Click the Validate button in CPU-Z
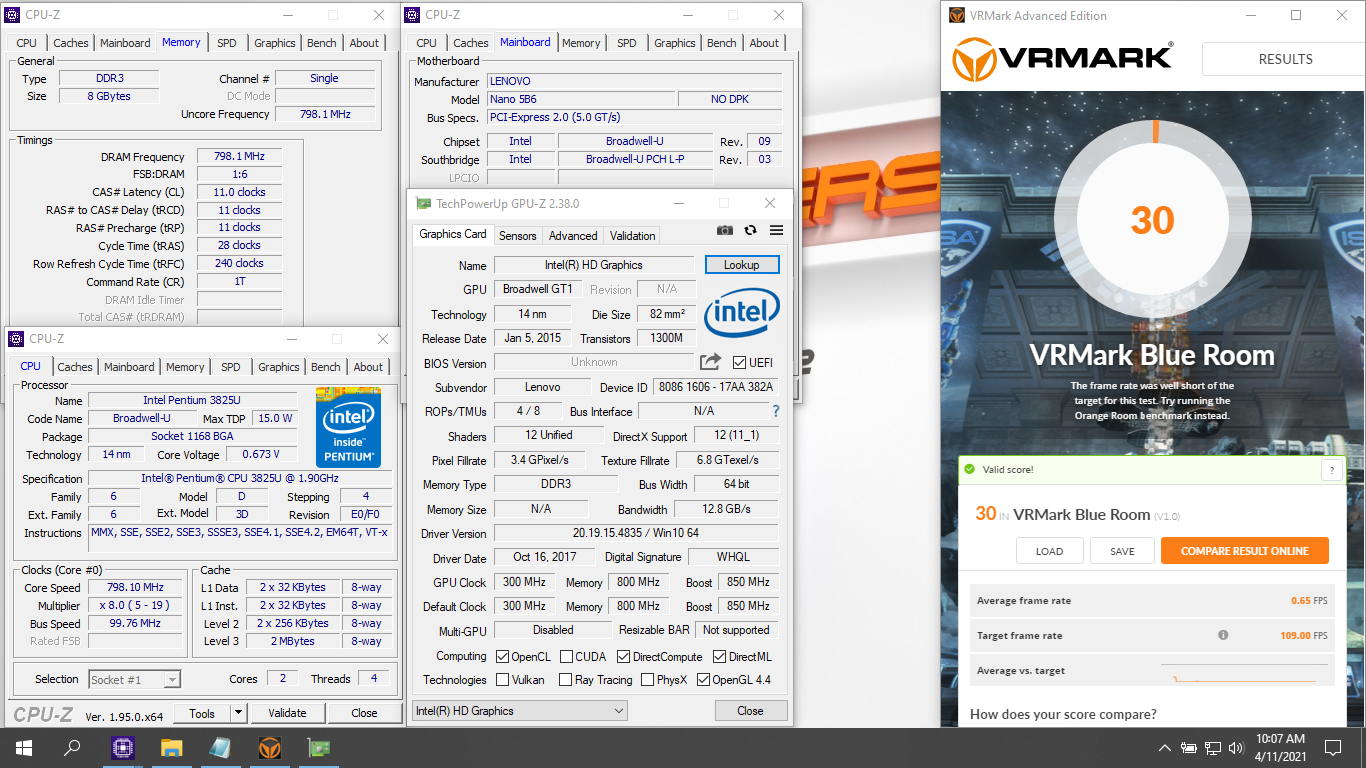 coord(287,713)
